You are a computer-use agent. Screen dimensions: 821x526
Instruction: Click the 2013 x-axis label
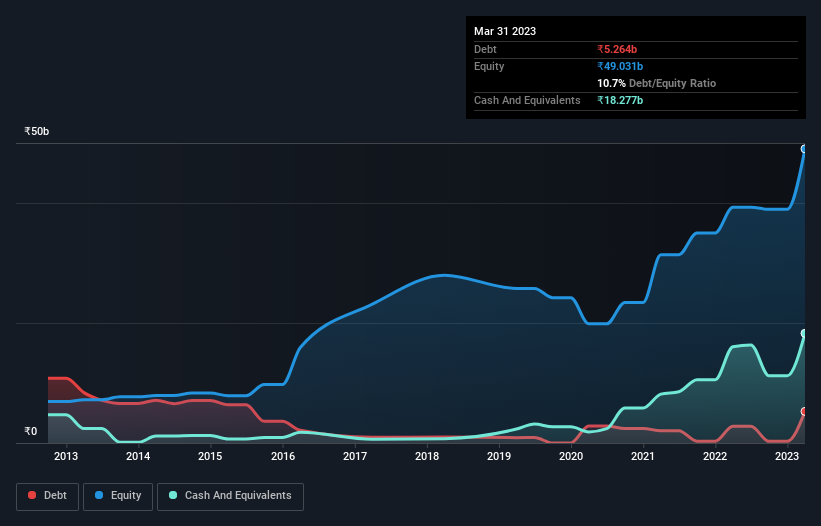66,456
